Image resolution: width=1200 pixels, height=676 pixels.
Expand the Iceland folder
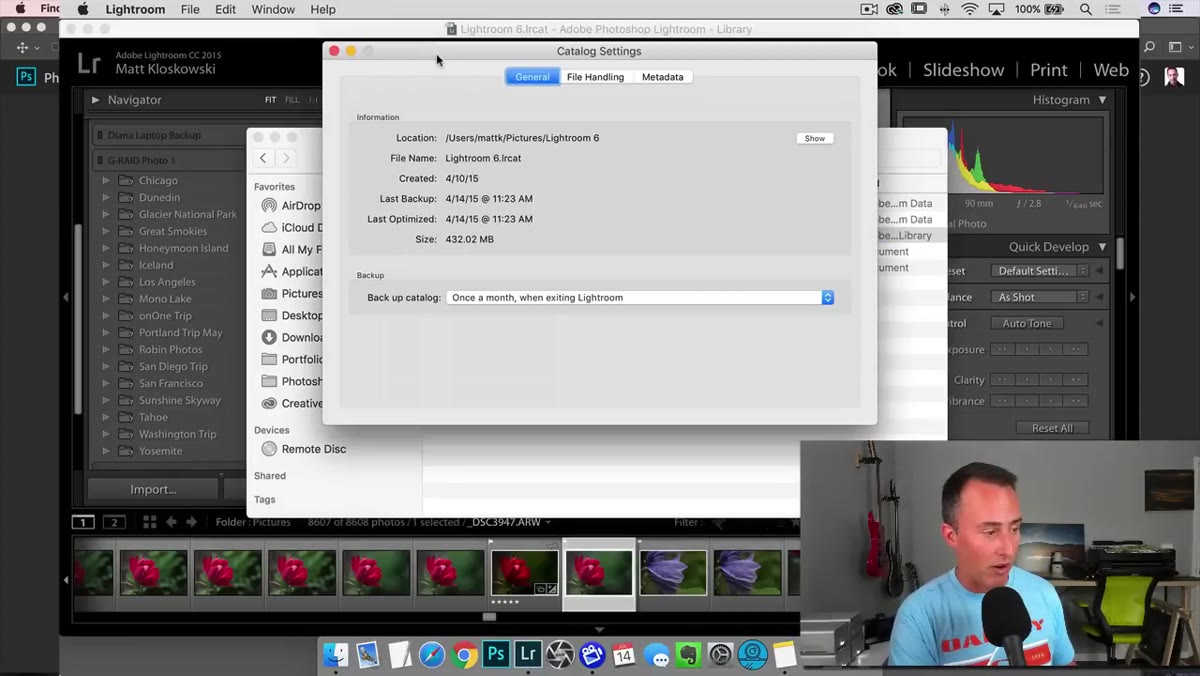pyautogui.click(x=105, y=265)
